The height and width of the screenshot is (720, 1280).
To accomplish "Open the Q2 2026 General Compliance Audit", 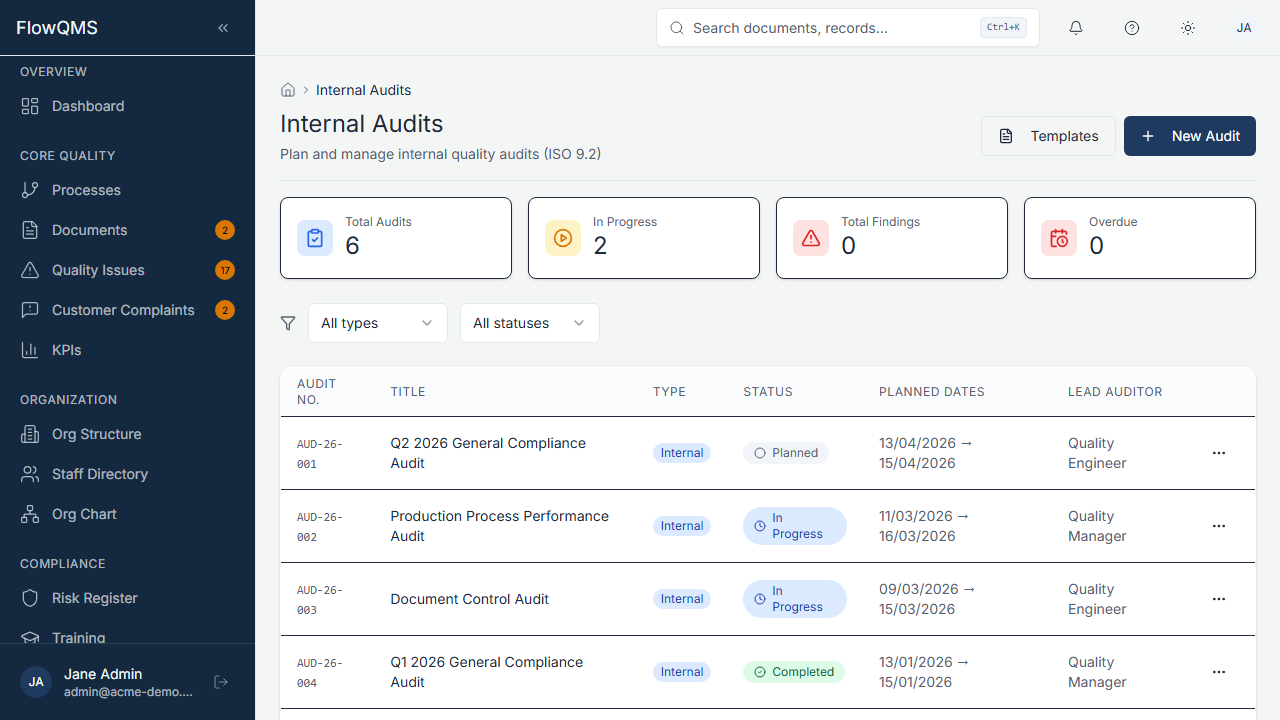I will [x=488, y=453].
